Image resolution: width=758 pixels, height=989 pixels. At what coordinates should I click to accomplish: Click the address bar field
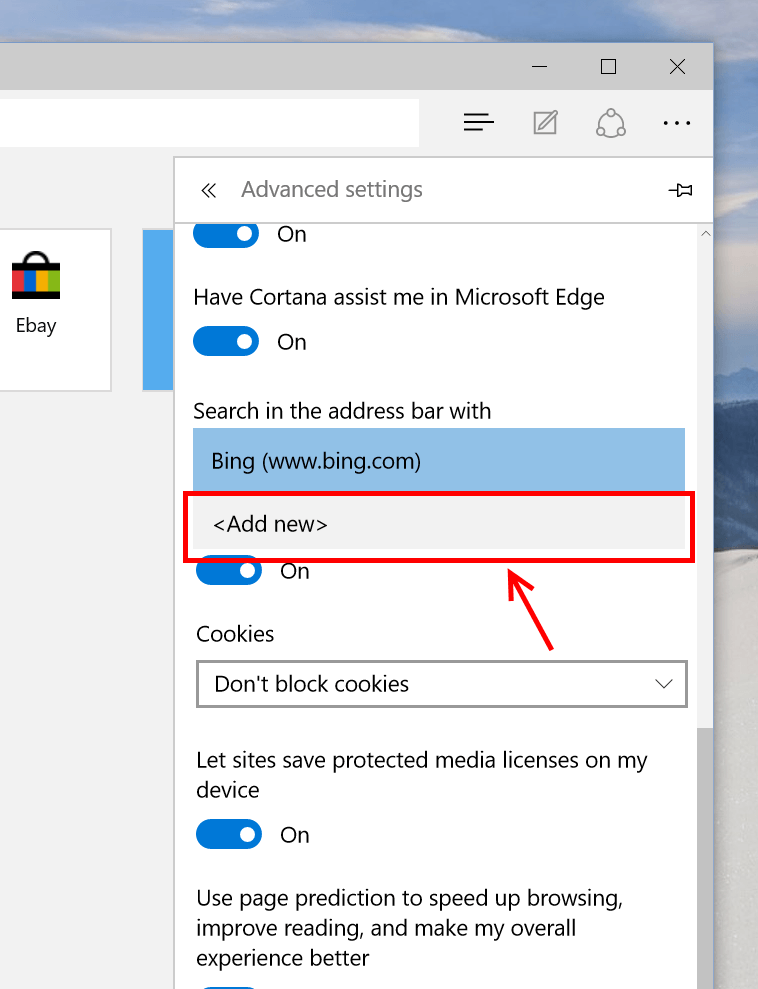(x=209, y=122)
